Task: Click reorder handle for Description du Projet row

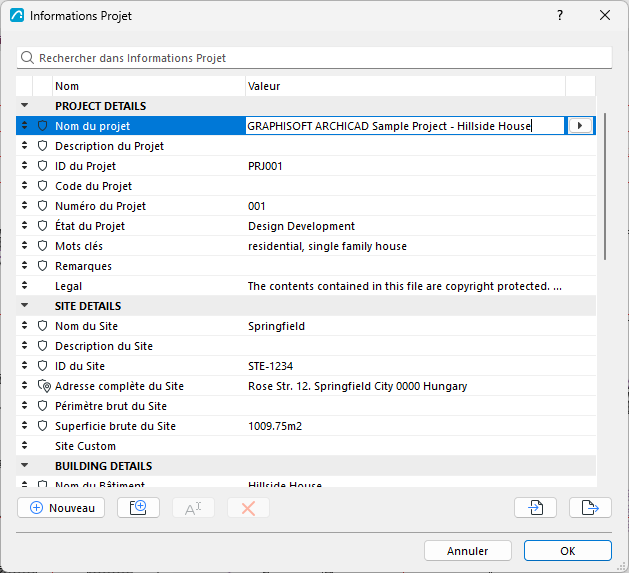Action: [24, 145]
